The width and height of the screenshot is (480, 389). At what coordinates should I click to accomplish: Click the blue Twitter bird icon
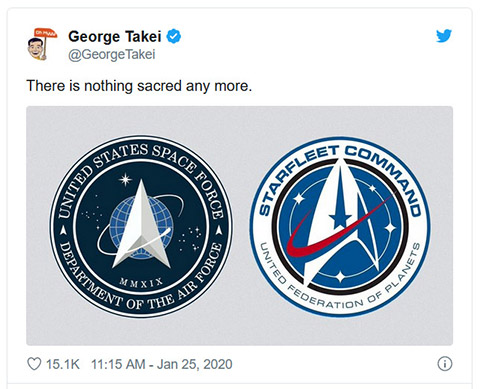coord(444,36)
